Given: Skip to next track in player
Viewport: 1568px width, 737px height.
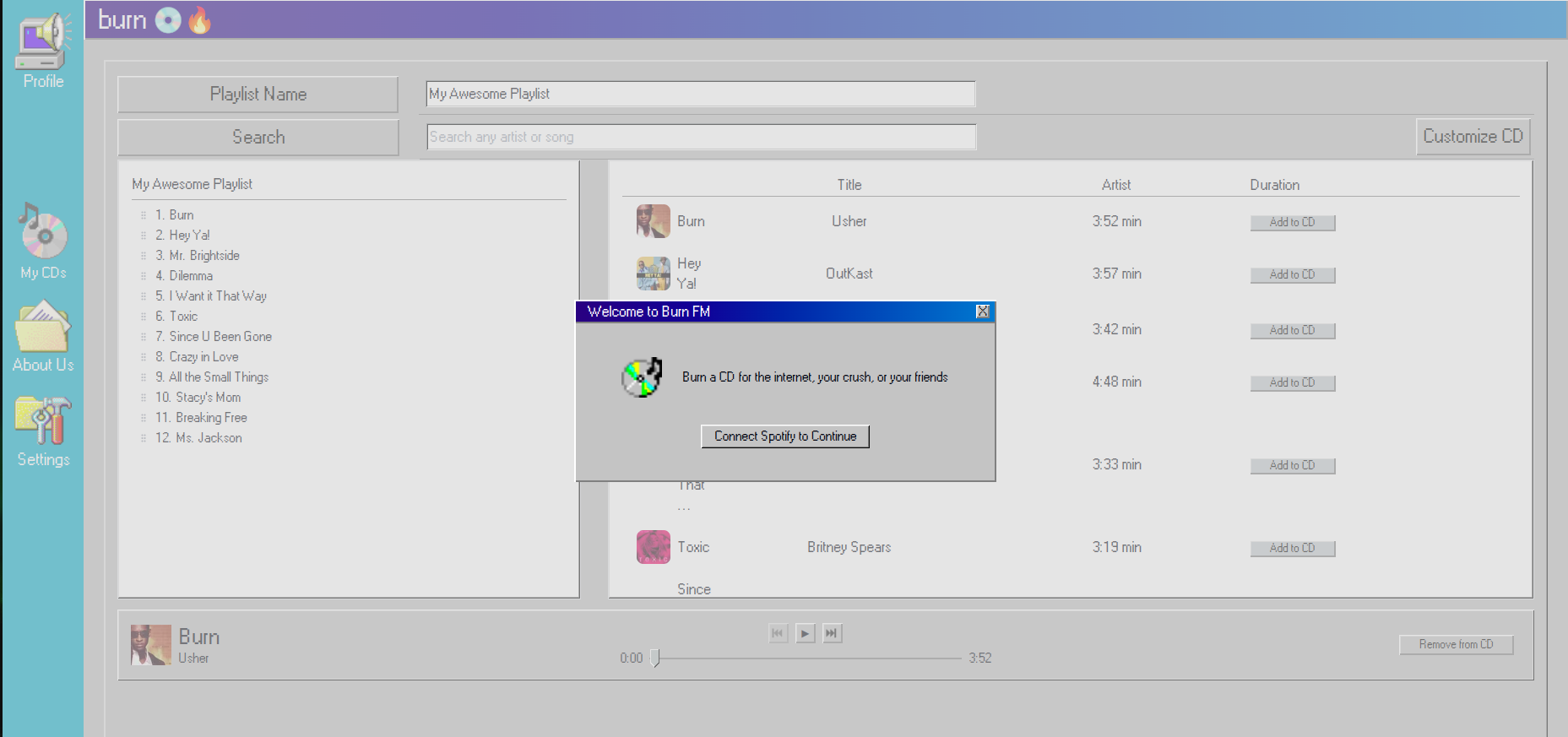Looking at the screenshot, I should click(833, 633).
